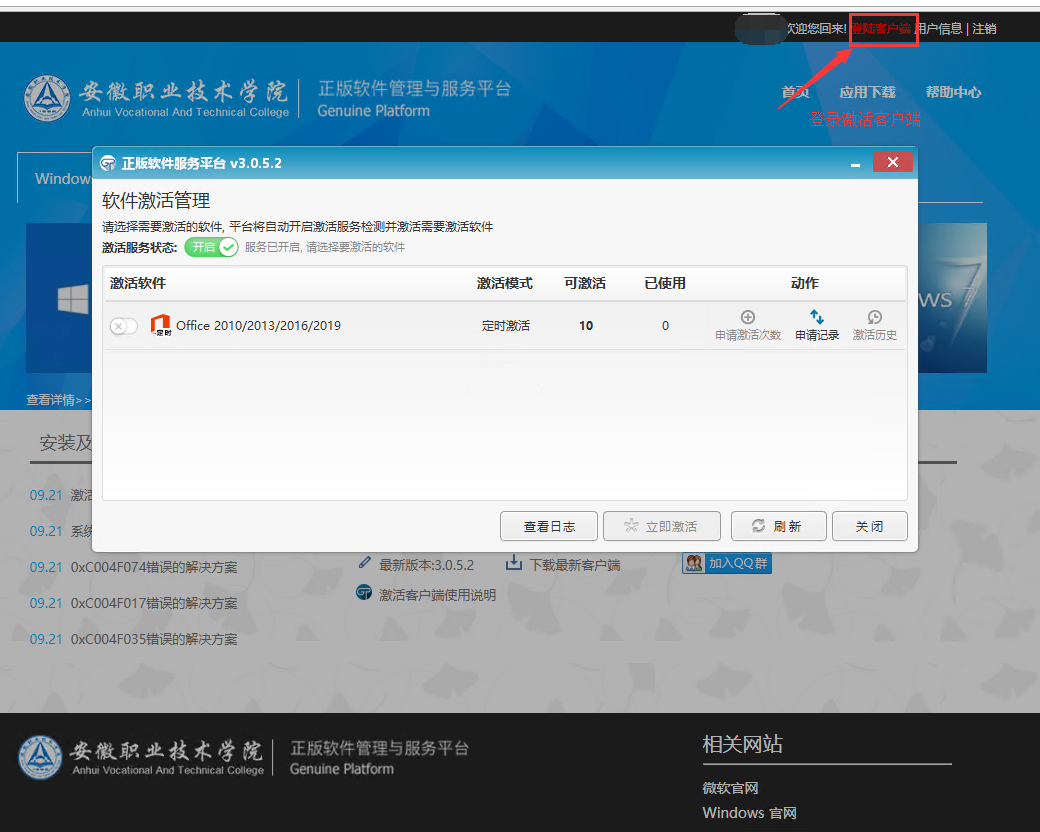Click the 登陆客户端 link at top
Screen dimensions: 1040x832
880,29
